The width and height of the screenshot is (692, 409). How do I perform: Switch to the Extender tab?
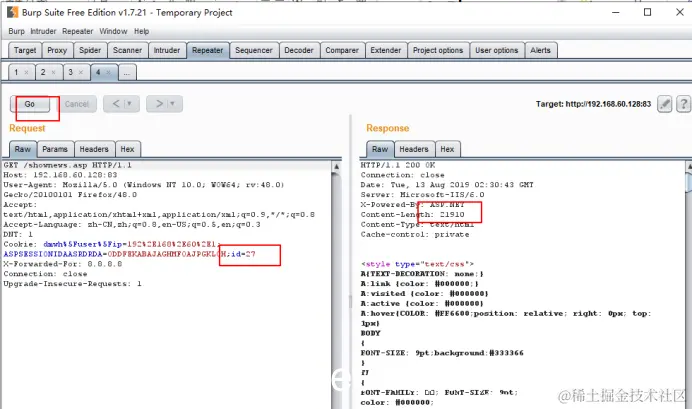point(386,50)
